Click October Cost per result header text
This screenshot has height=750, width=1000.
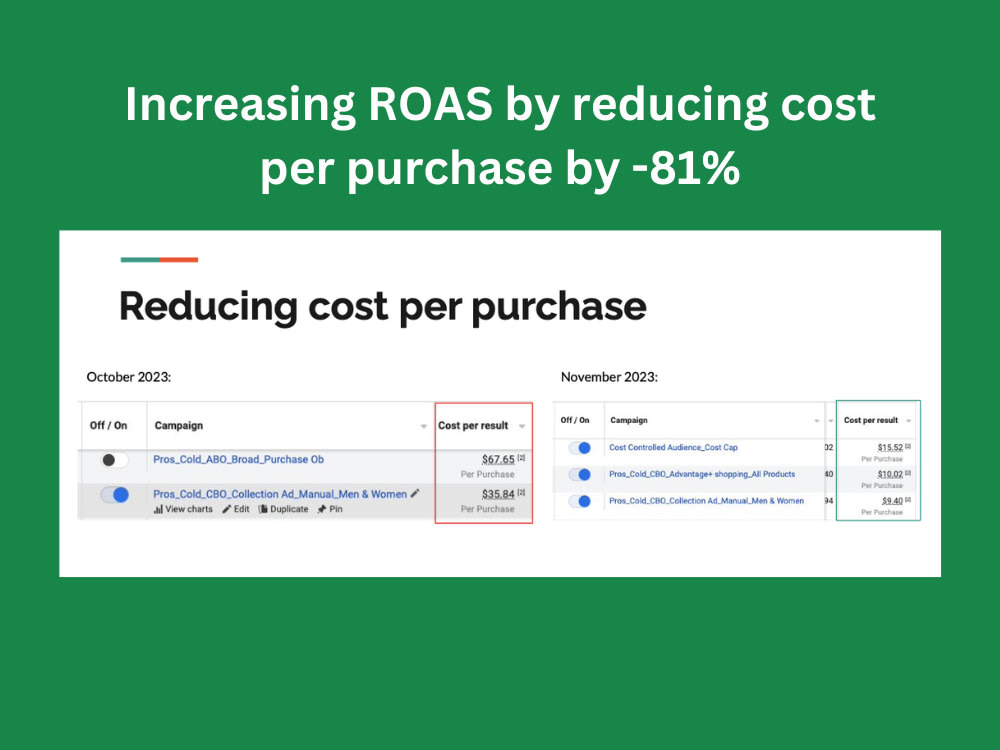pos(473,425)
